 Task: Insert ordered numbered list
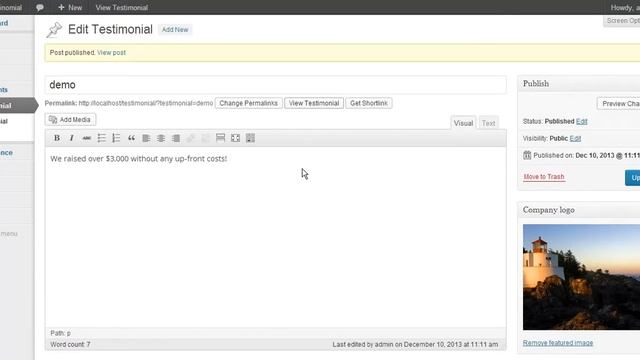click(116, 138)
